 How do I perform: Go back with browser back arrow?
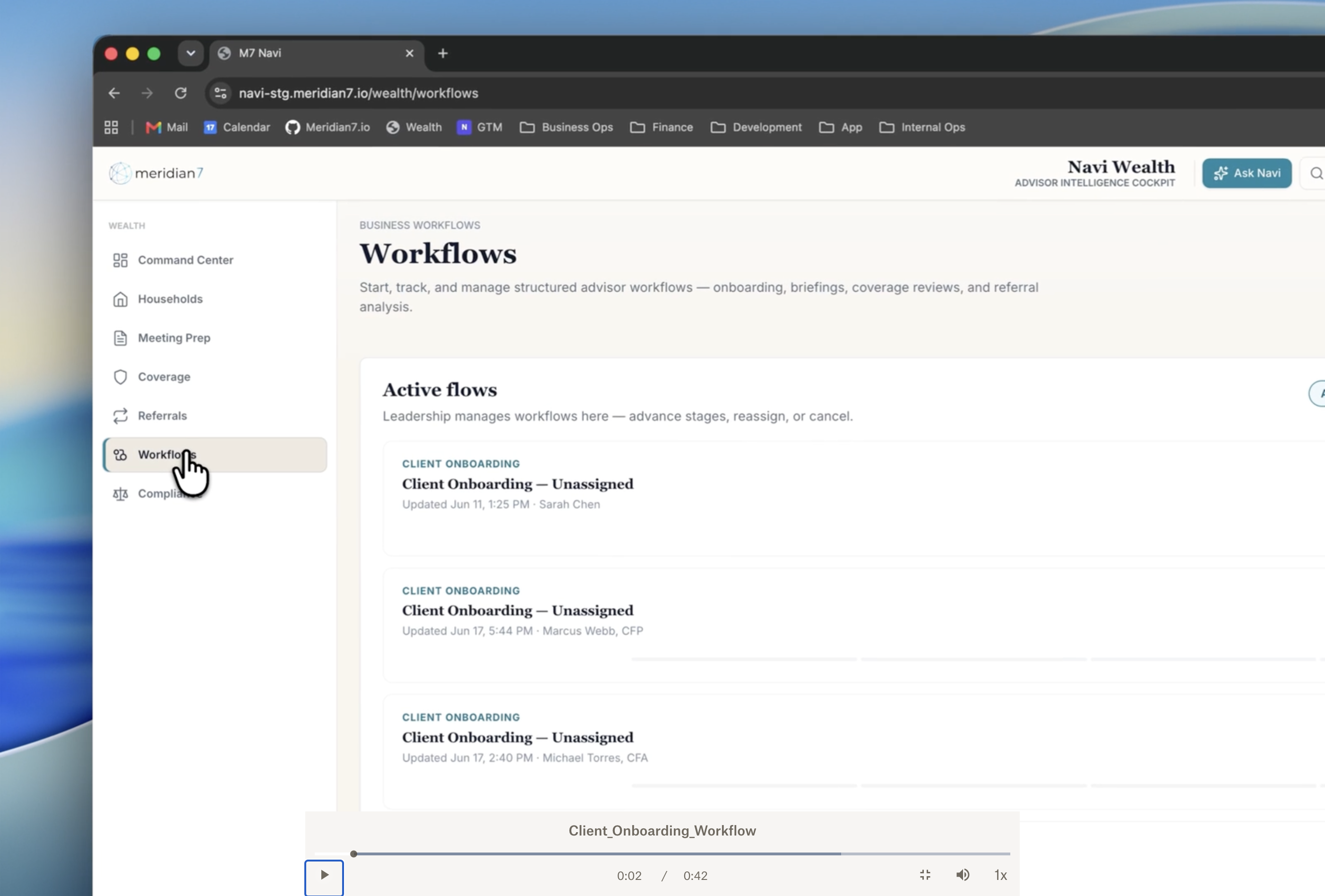pos(114,93)
